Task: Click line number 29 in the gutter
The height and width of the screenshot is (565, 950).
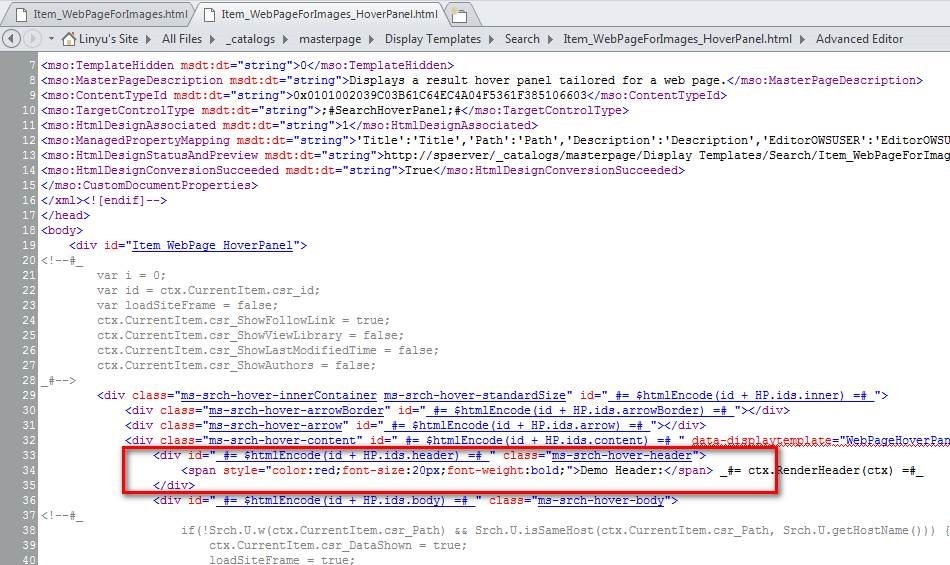Action: point(30,395)
